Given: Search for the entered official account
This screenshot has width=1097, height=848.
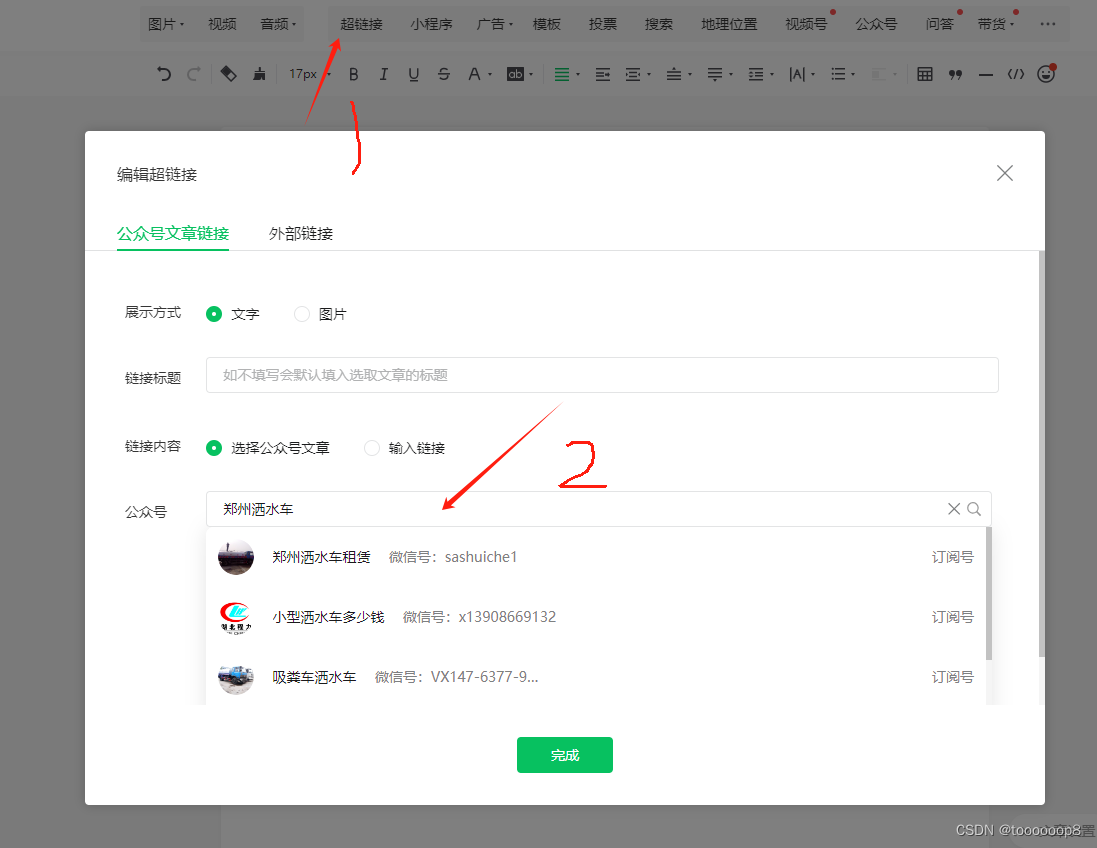Looking at the screenshot, I should click(x=974, y=509).
